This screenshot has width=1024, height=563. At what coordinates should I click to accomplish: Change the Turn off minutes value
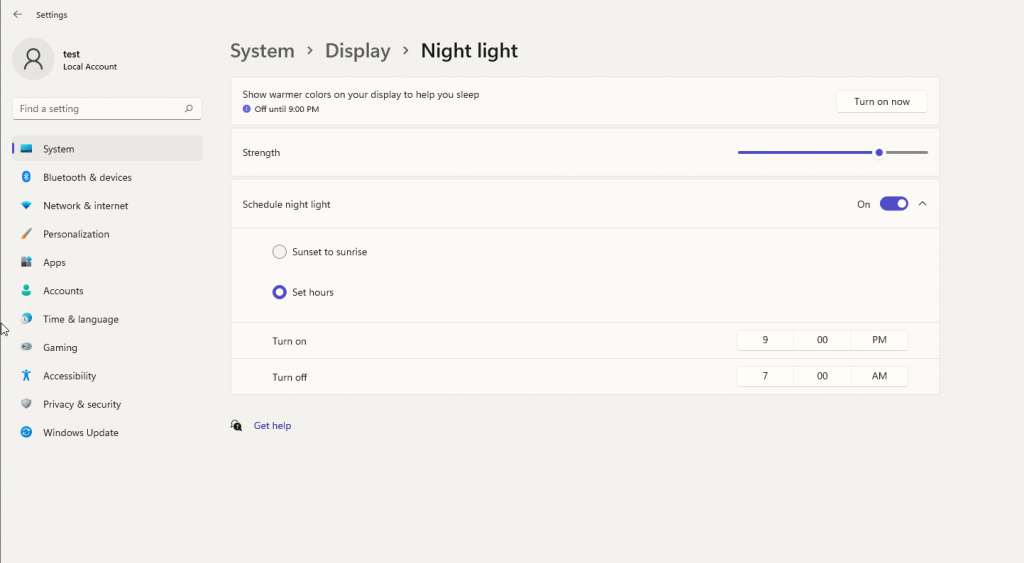[822, 376]
